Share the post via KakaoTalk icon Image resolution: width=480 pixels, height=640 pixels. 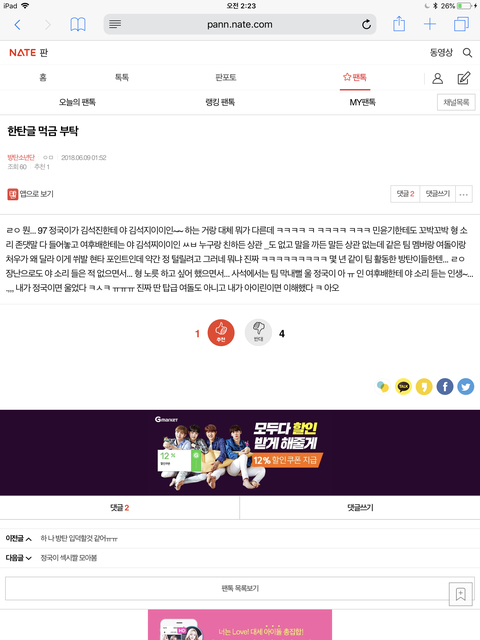click(403, 386)
